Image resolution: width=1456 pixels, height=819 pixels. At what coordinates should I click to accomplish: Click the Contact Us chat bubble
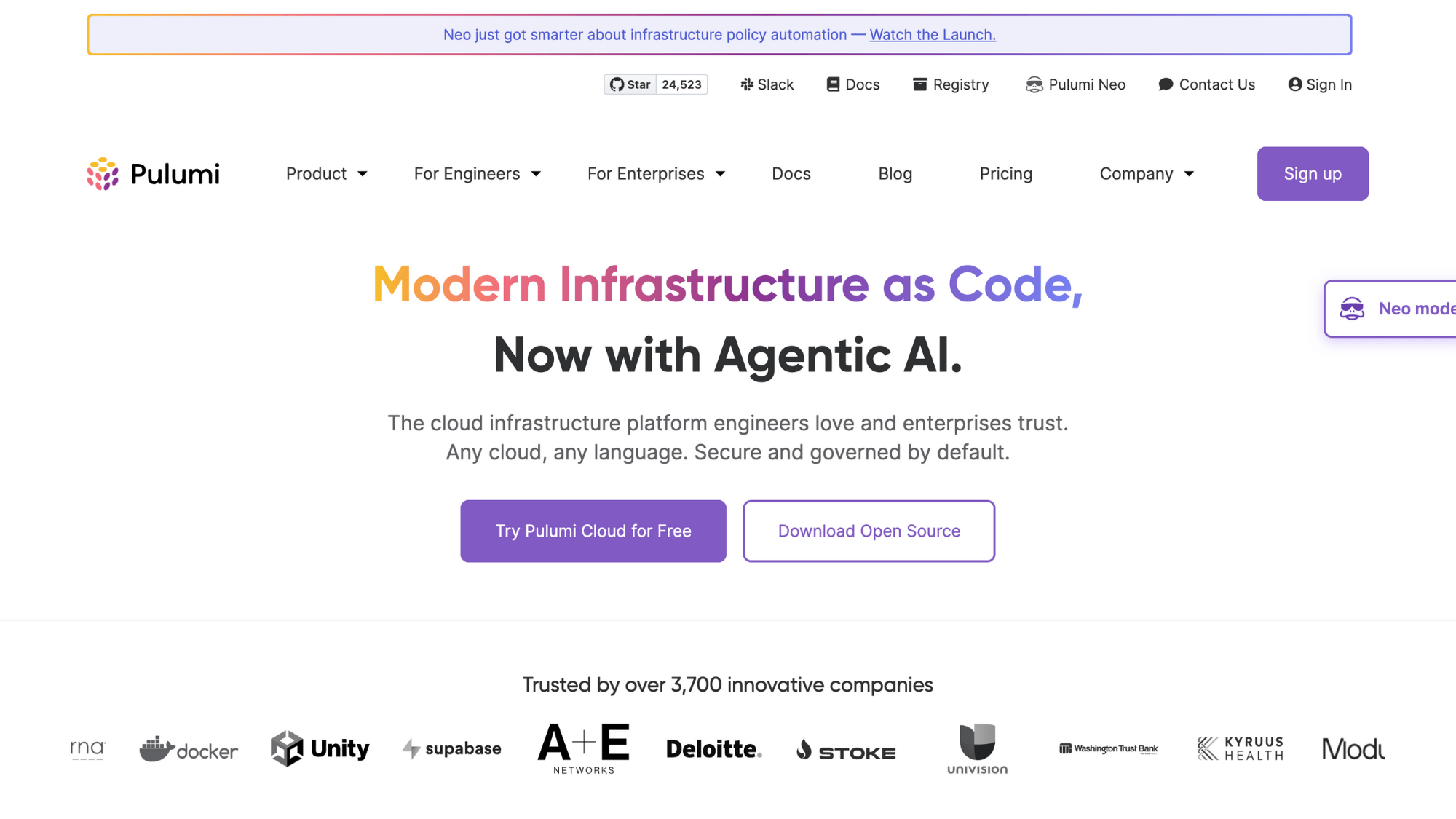coord(1166,84)
